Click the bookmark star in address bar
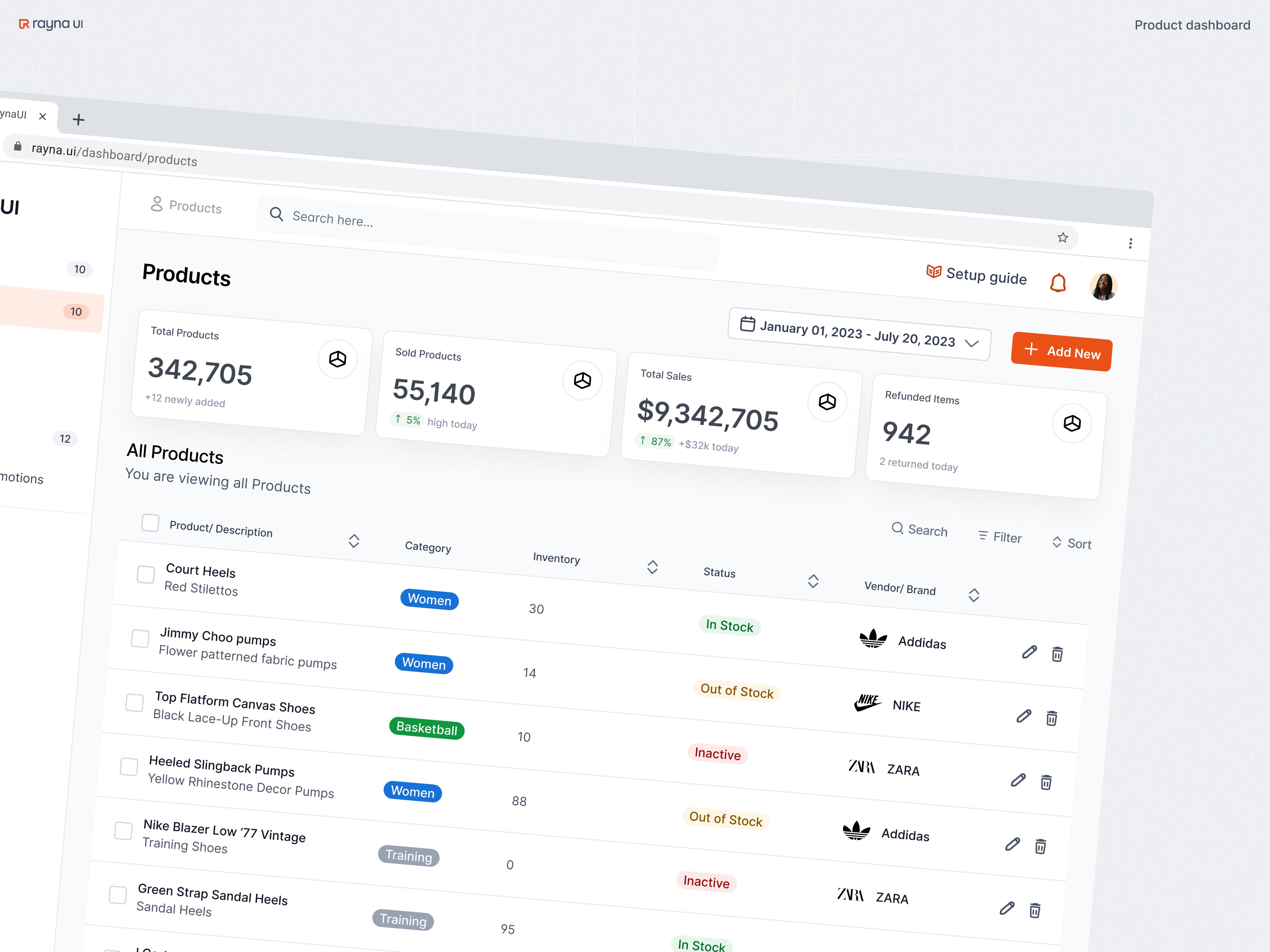Image resolution: width=1270 pixels, height=952 pixels. [x=1063, y=238]
